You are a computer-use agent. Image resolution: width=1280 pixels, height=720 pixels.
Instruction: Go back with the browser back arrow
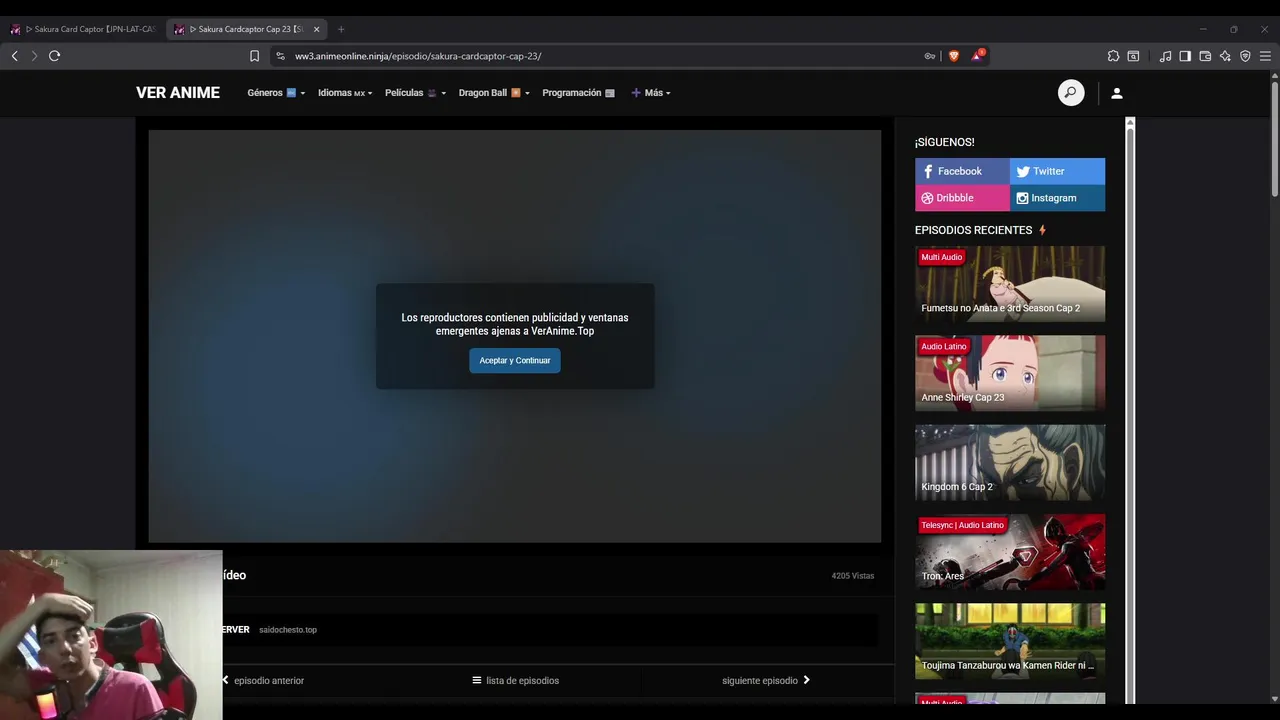click(15, 56)
